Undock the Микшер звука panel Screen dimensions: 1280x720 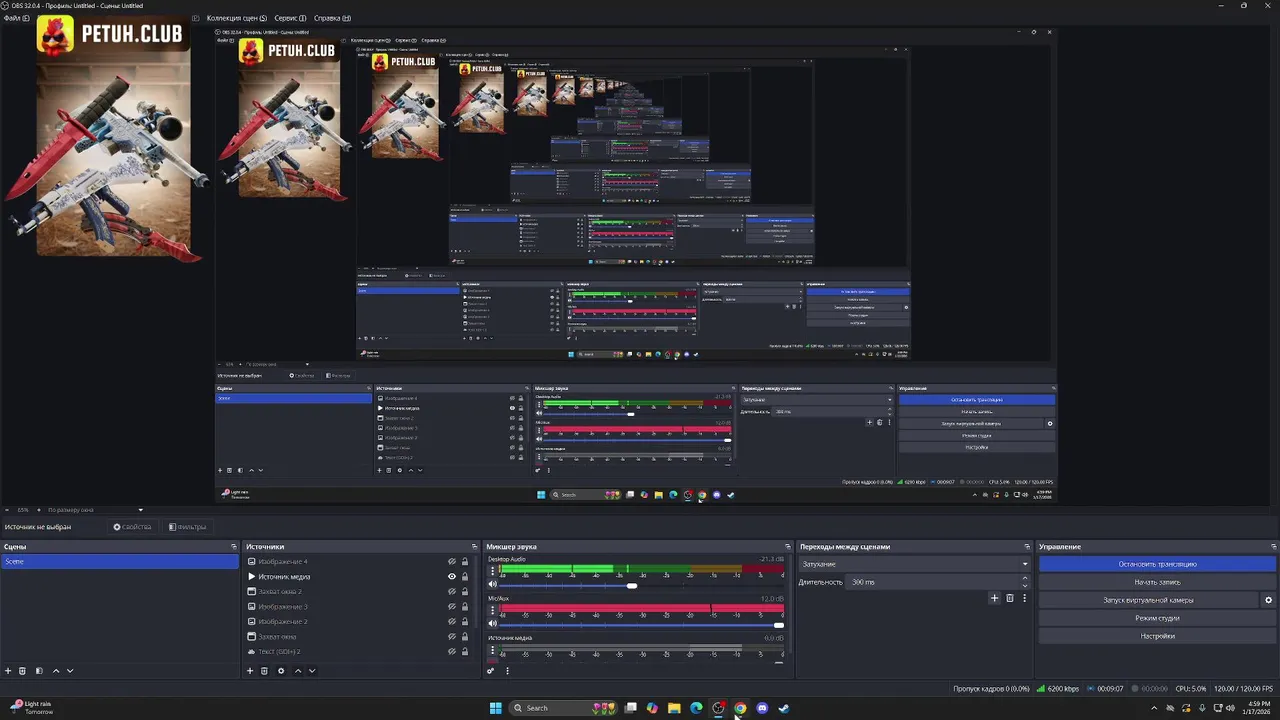pyautogui.click(x=788, y=547)
